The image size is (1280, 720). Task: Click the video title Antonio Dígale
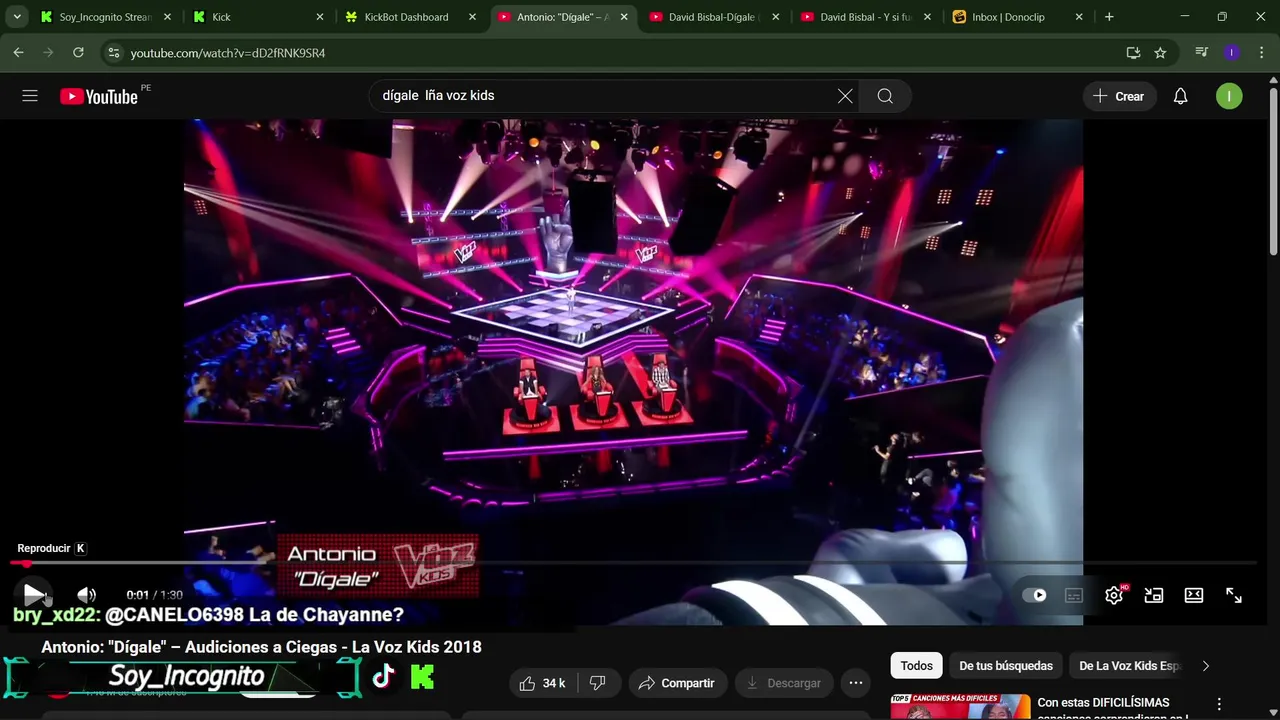(x=261, y=647)
